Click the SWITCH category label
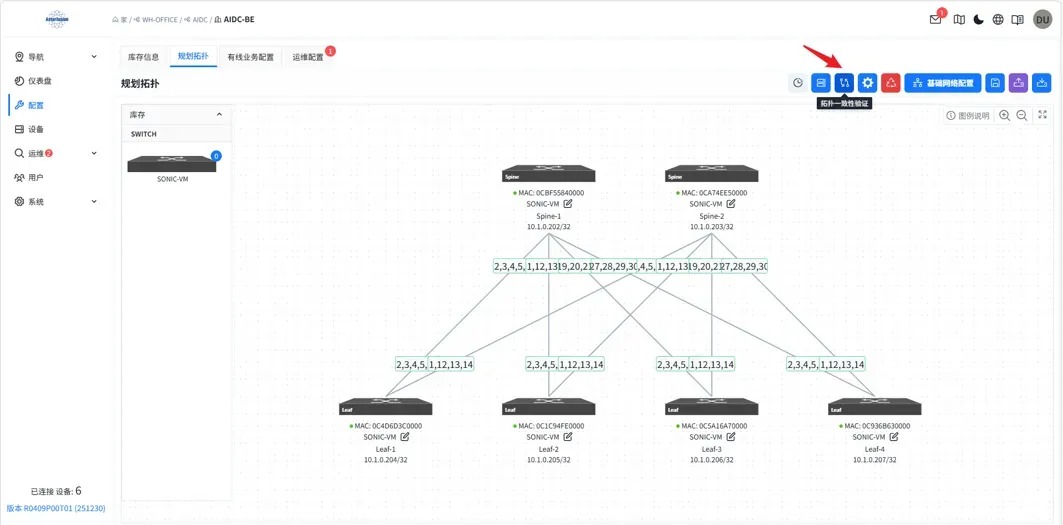This screenshot has width=1063, height=525. point(144,134)
